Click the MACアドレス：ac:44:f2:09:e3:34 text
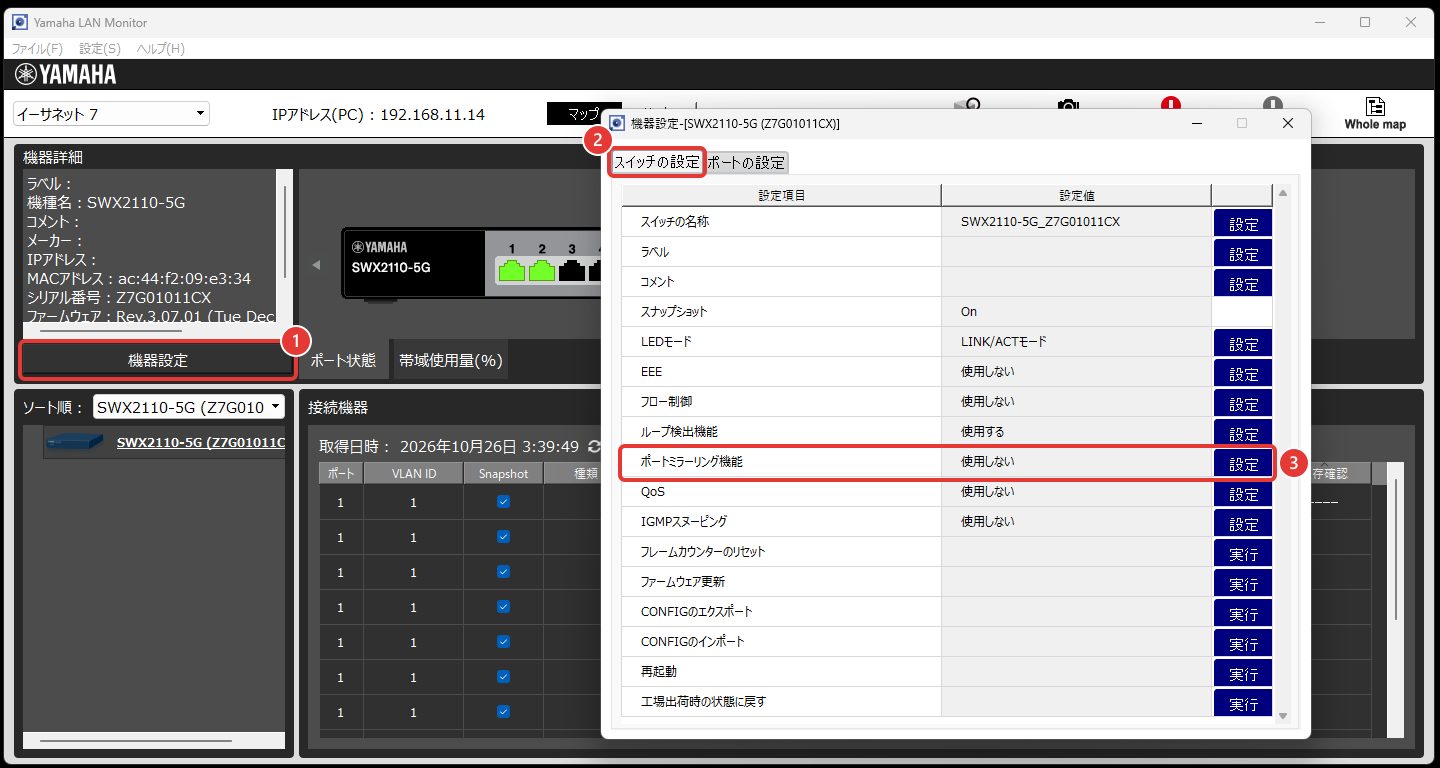 139,278
